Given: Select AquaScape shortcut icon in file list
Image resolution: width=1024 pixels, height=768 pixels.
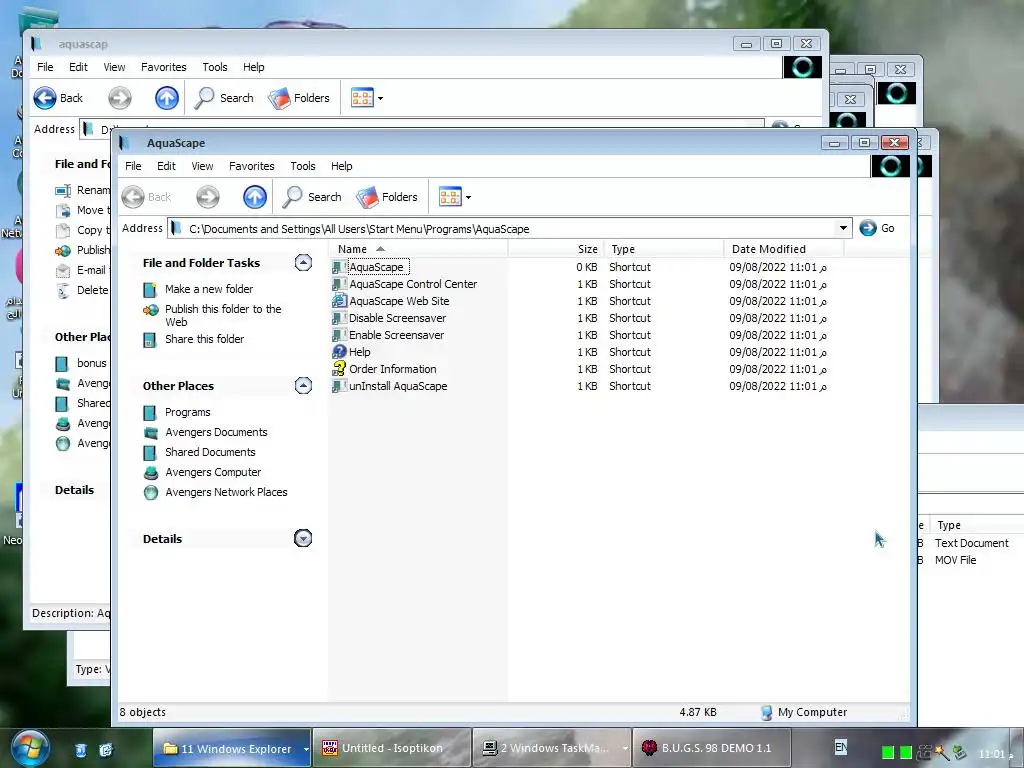Looking at the screenshot, I should point(339,267).
